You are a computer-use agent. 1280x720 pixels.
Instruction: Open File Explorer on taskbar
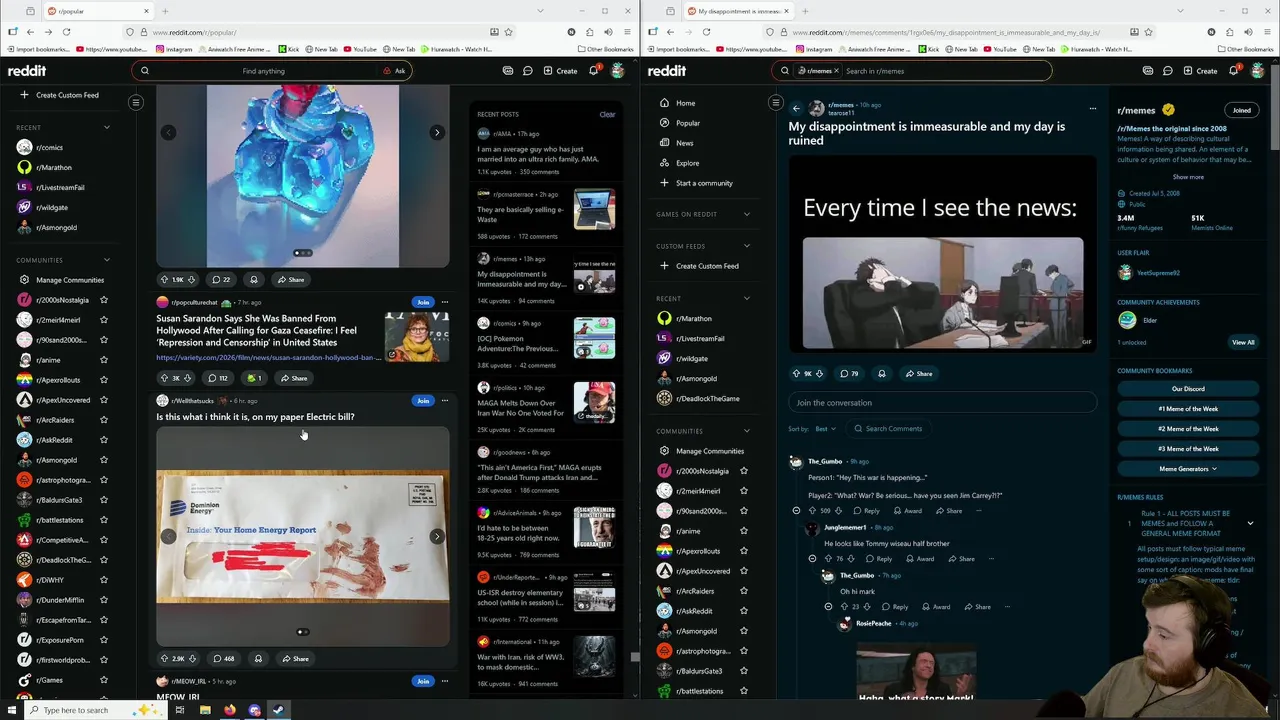pos(205,710)
